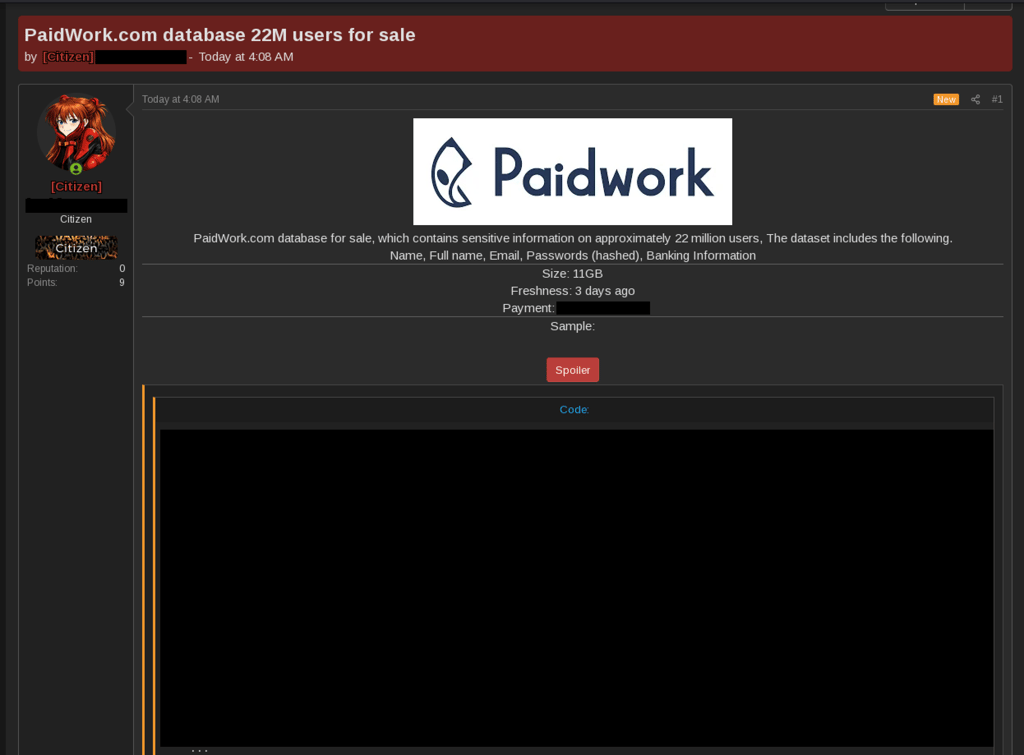Screen dimensions: 1024x755
Task: Click the Points: value 9
Action: (121, 282)
